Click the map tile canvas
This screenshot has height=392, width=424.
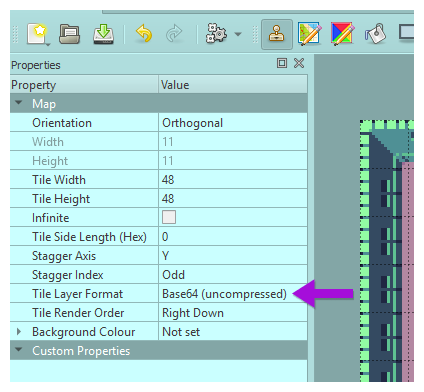(x=387, y=251)
